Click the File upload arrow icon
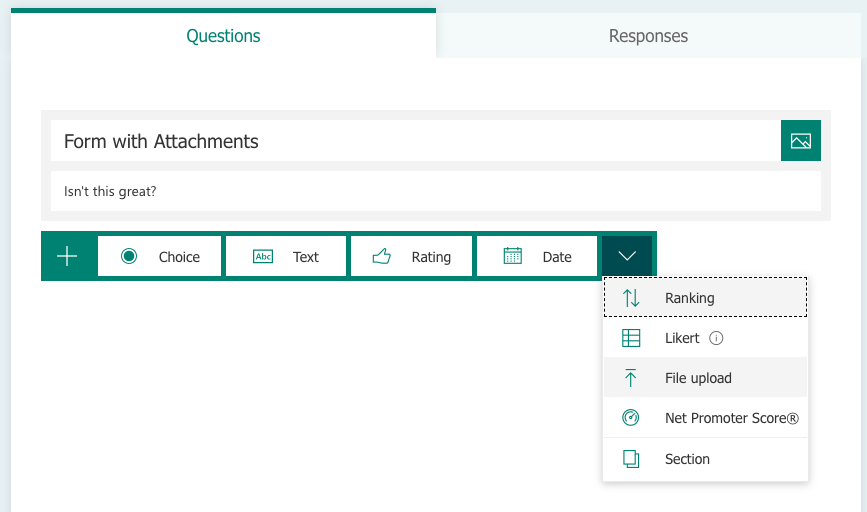Image resolution: width=867 pixels, height=512 pixels. click(631, 378)
